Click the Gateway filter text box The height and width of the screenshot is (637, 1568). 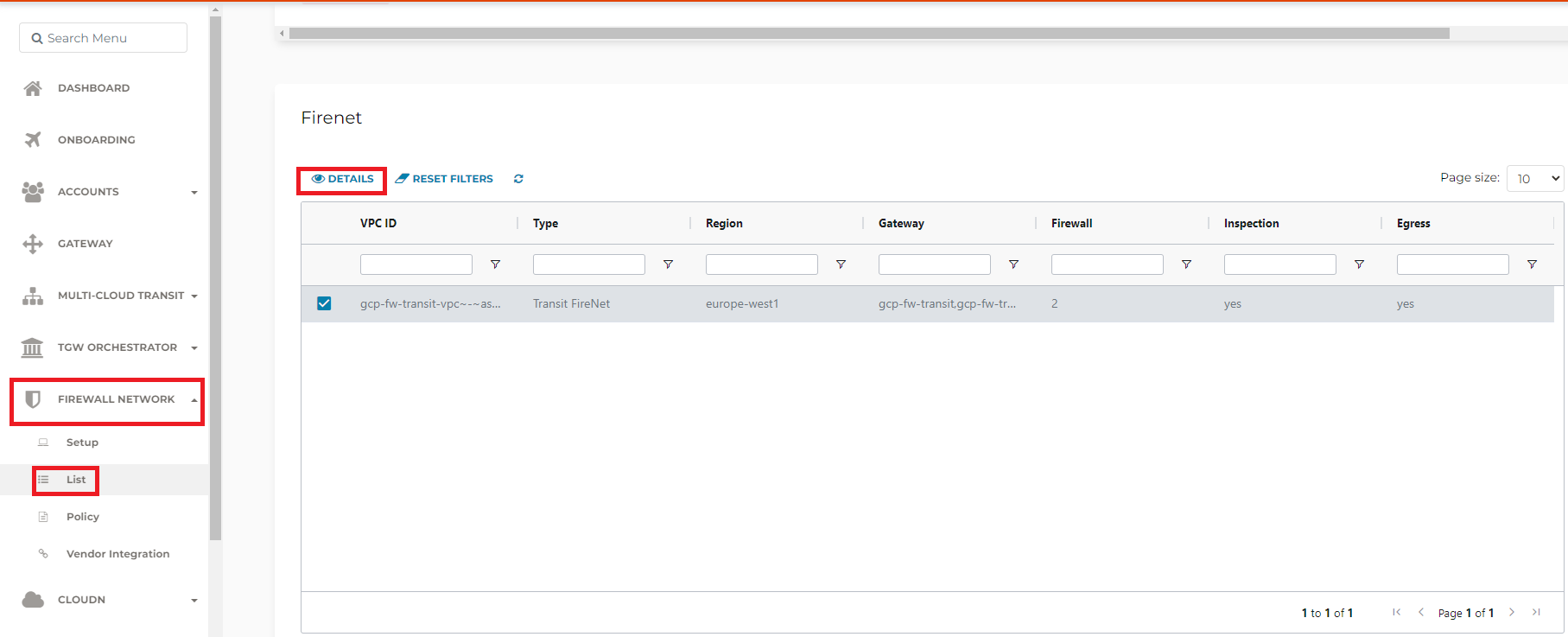(x=935, y=264)
